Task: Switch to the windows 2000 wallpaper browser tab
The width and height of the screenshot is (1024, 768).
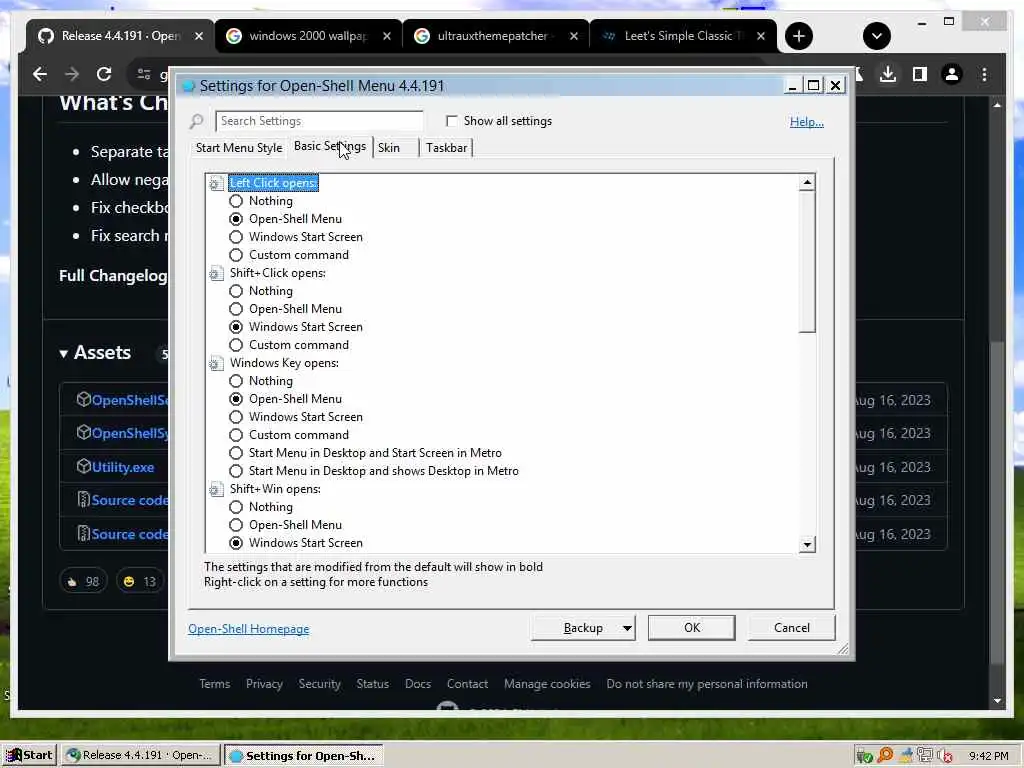Action: pos(308,36)
